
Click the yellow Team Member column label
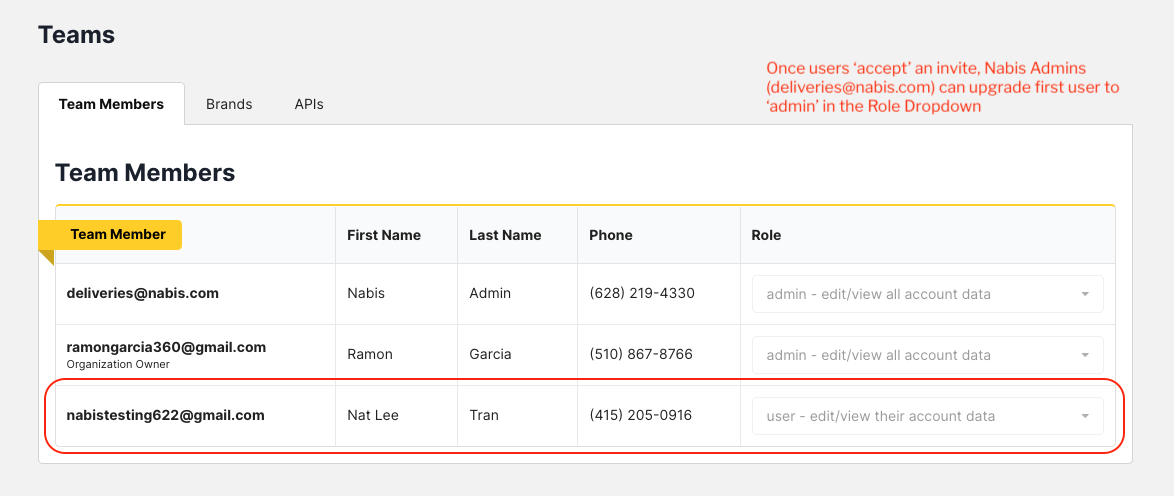118,234
